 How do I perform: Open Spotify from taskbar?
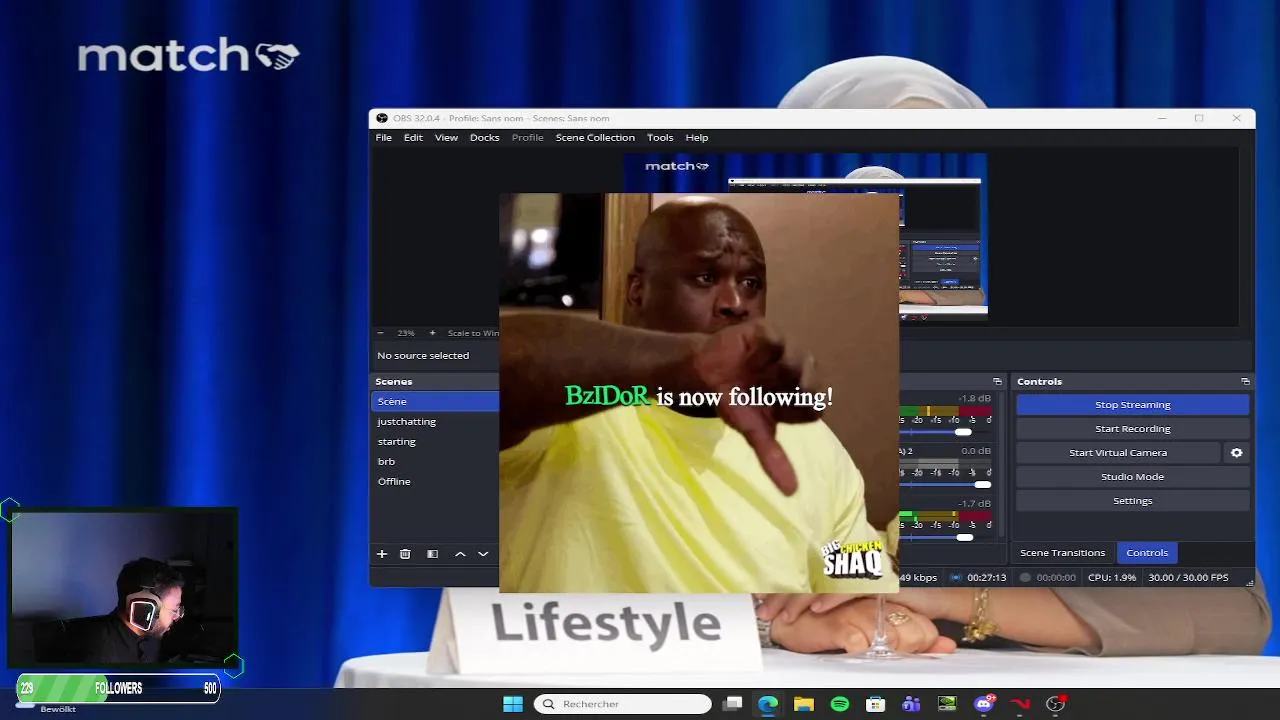coord(840,704)
